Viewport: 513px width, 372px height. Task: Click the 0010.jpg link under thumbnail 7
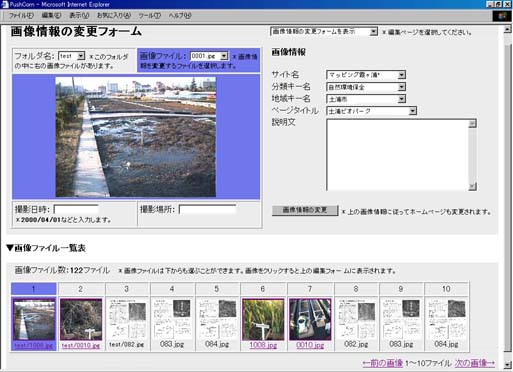[x=310, y=345]
